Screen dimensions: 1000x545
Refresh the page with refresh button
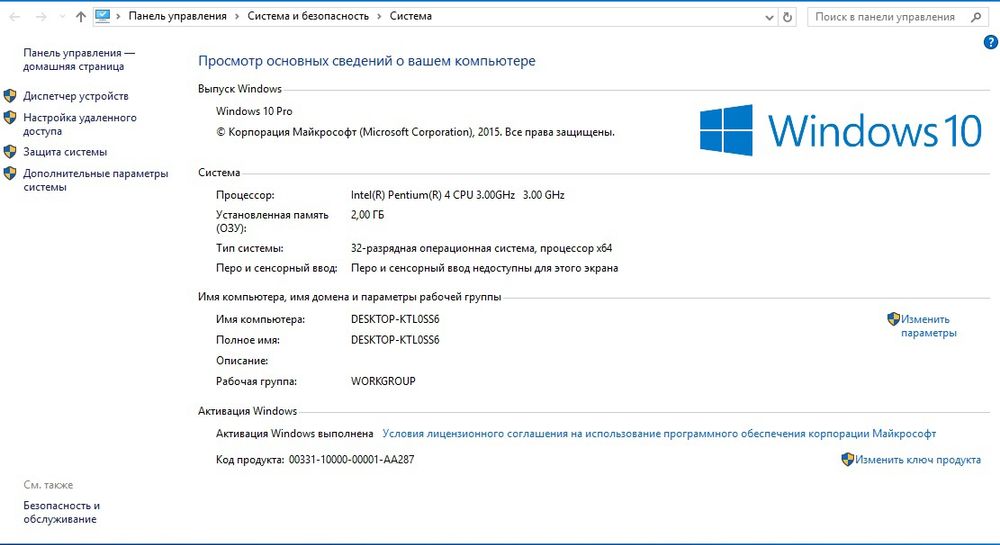coord(788,17)
